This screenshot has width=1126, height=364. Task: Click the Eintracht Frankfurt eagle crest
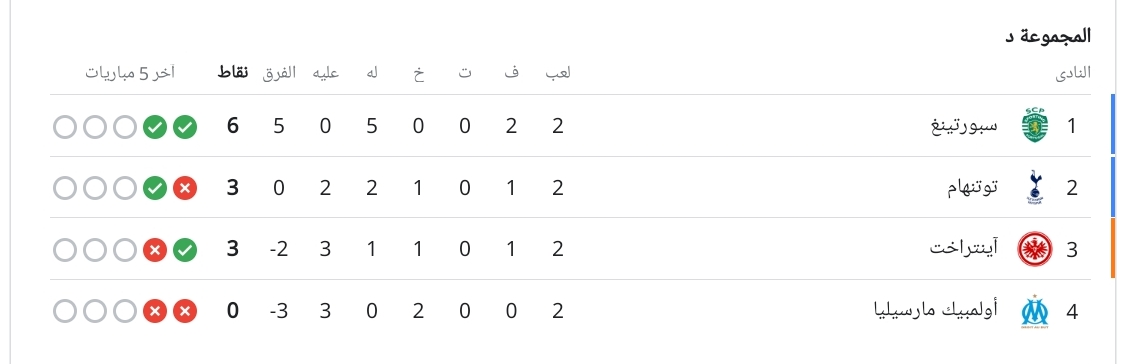1035,250
